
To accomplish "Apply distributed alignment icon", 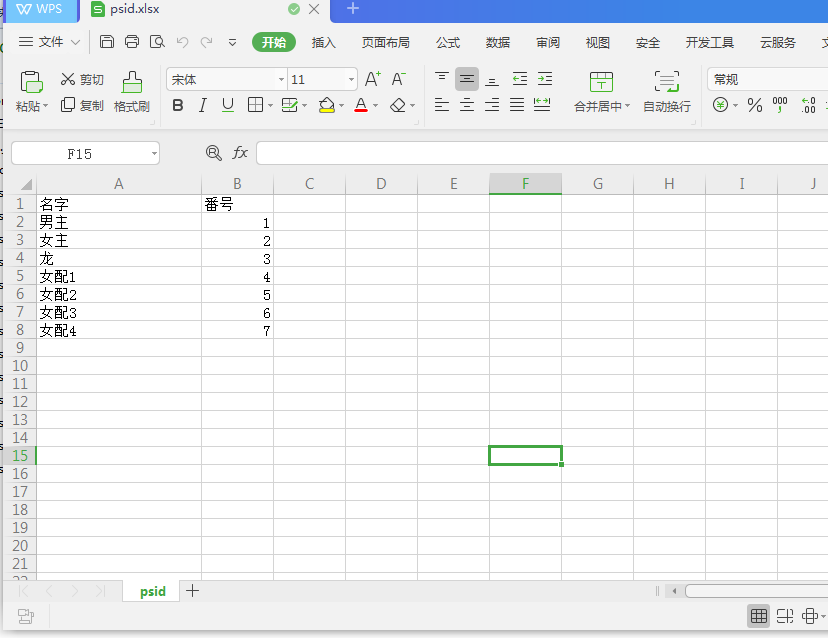I will coord(542,105).
